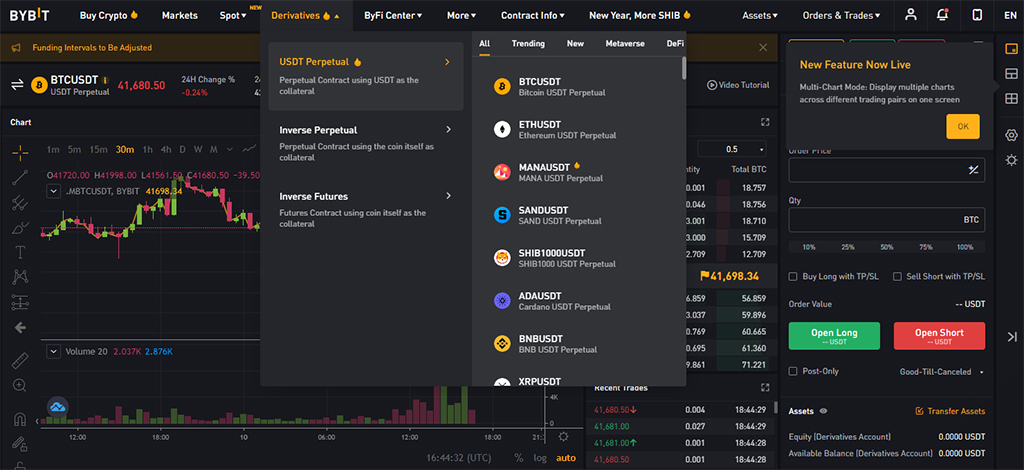Collapse the .MBTCUSDT indicator legend

coord(54,191)
